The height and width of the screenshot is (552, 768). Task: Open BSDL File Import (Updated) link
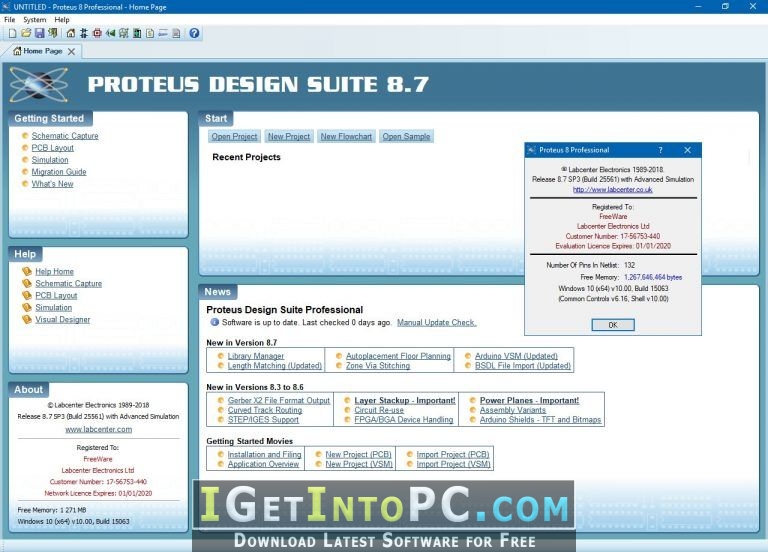pyautogui.click(x=523, y=366)
